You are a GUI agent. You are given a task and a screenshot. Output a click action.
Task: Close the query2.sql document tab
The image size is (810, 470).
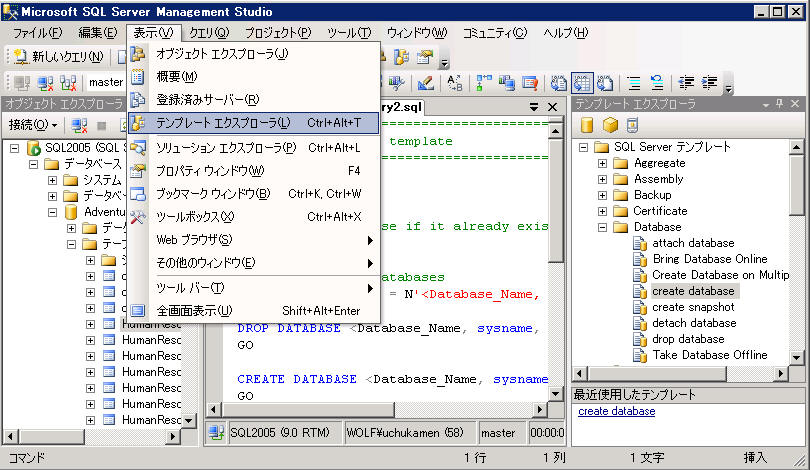[553, 107]
